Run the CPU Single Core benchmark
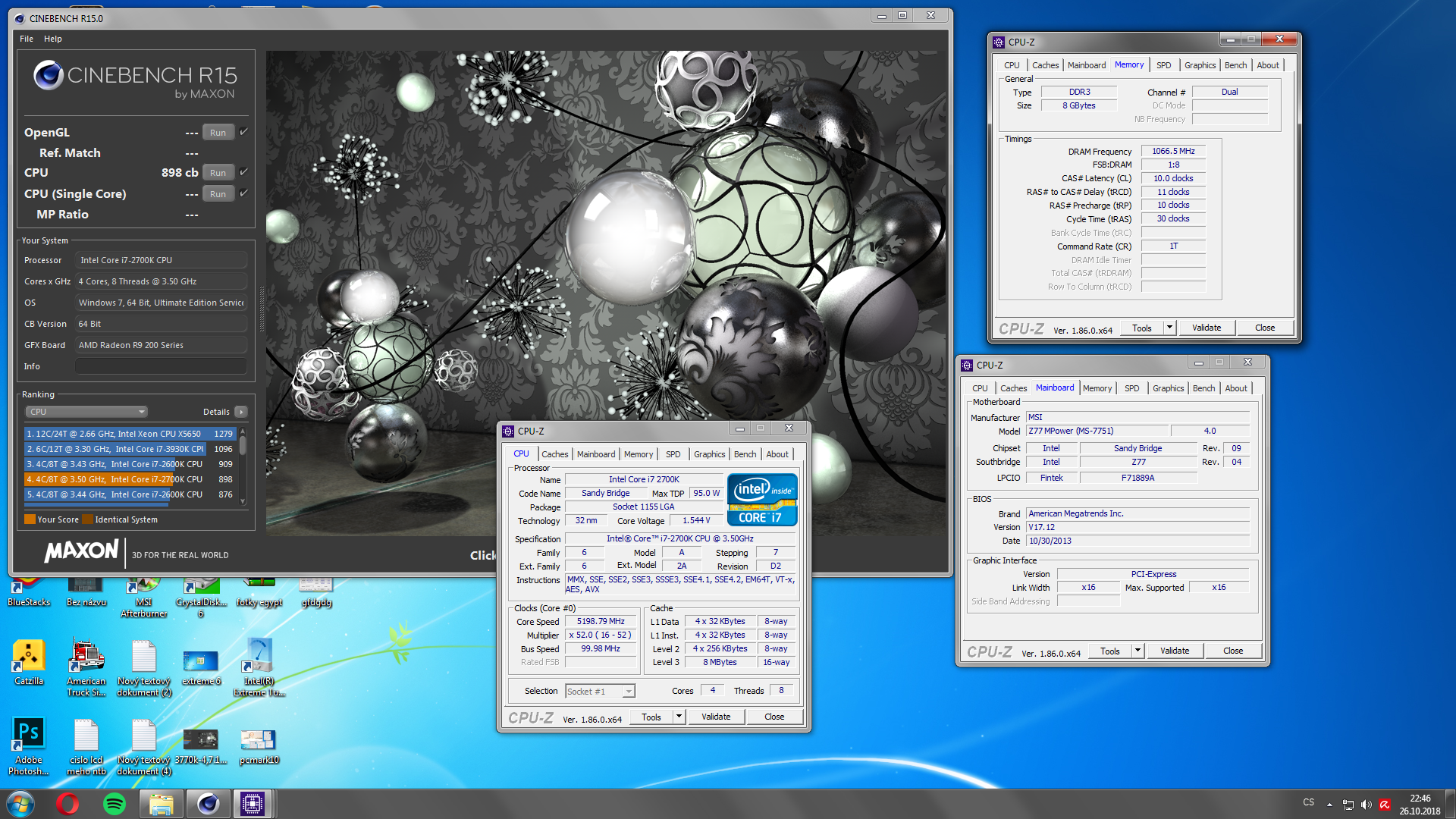This screenshot has height=819, width=1456. pyautogui.click(x=218, y=194)
